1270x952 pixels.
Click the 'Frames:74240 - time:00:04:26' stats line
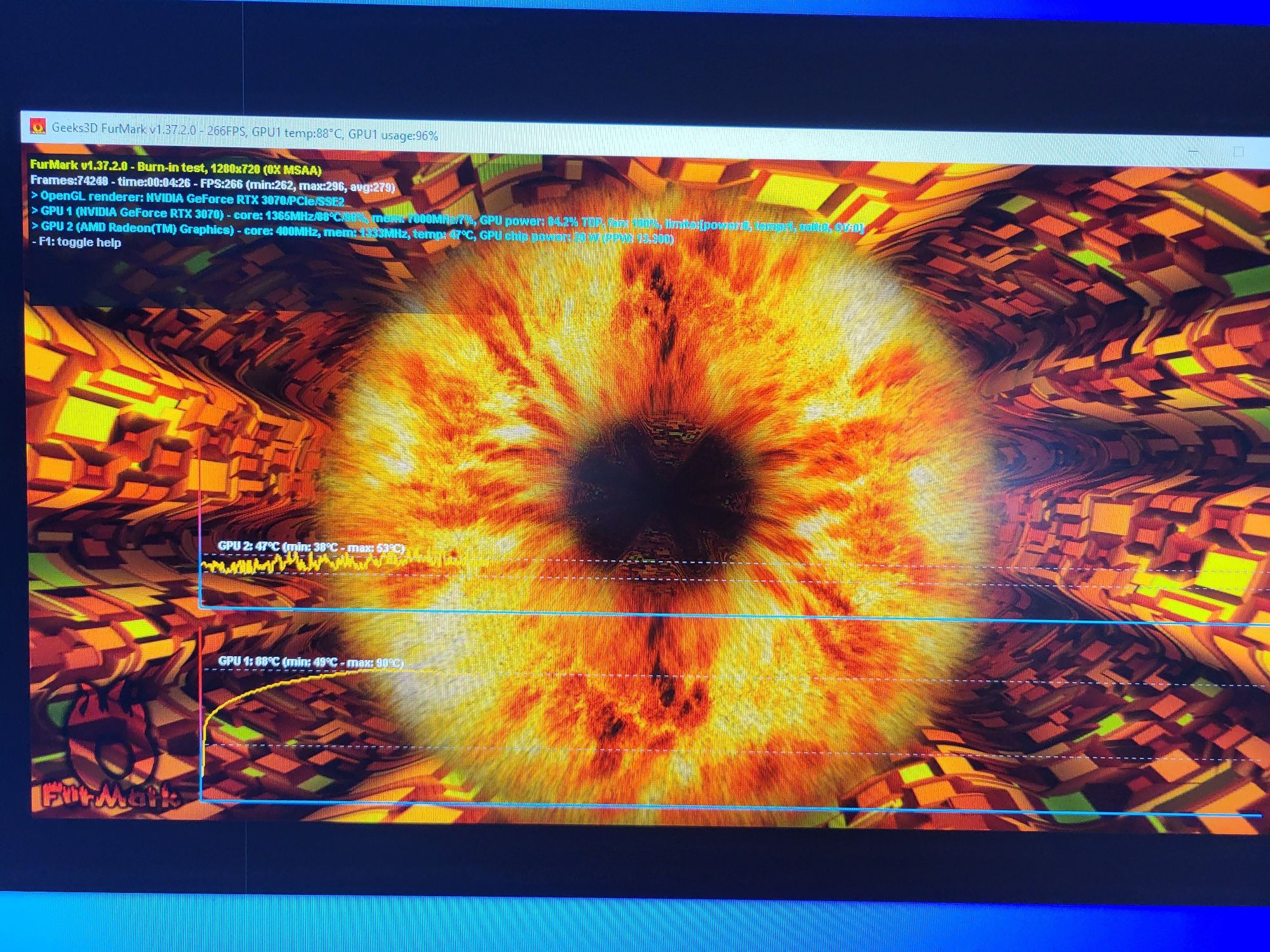pos(213,184)
